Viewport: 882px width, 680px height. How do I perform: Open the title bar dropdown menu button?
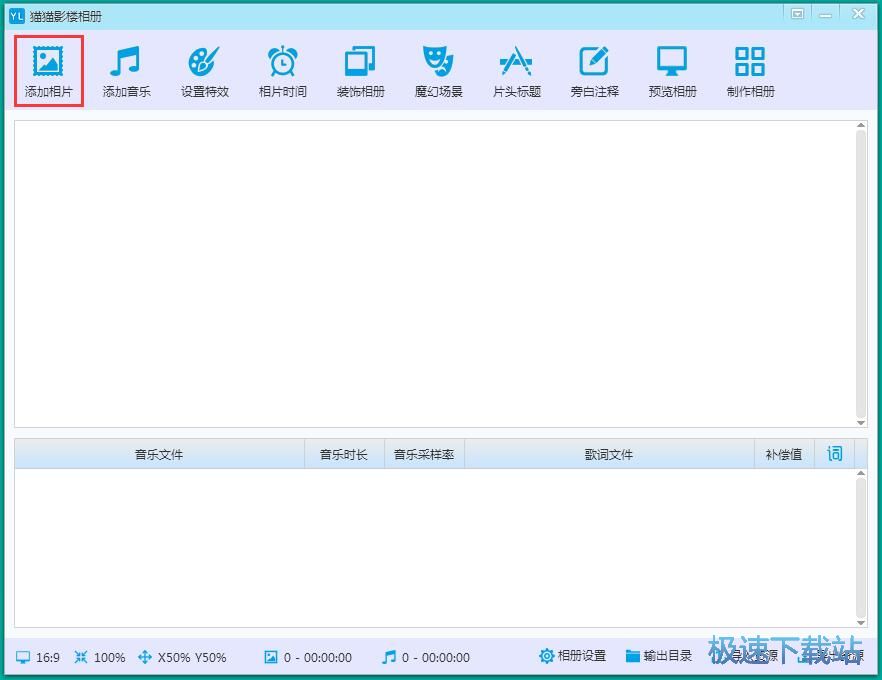[x=797, y=14]
